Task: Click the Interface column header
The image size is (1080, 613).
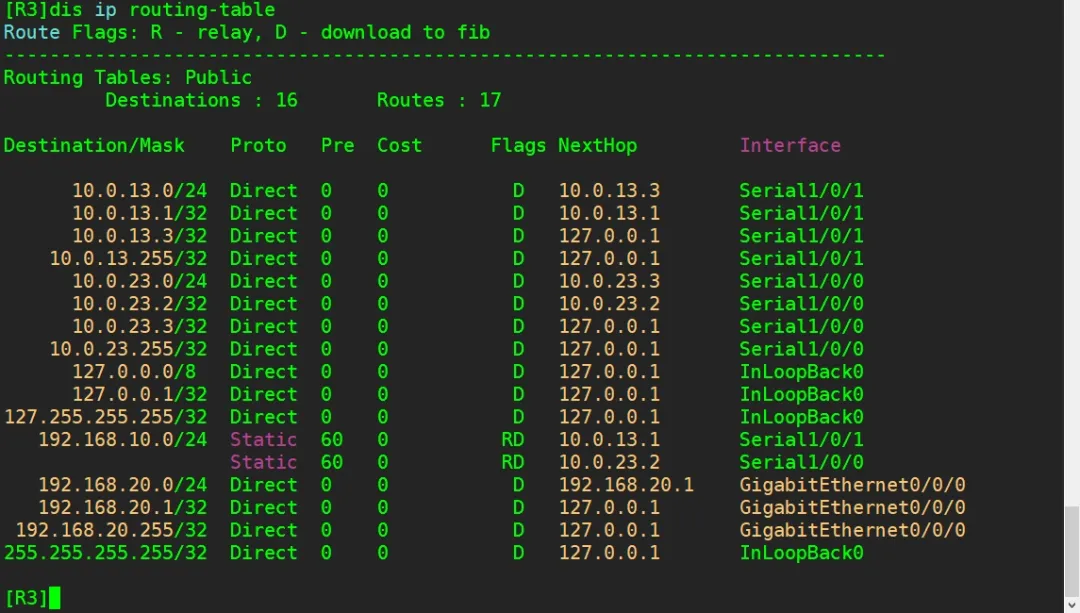Action: [790, 145]
